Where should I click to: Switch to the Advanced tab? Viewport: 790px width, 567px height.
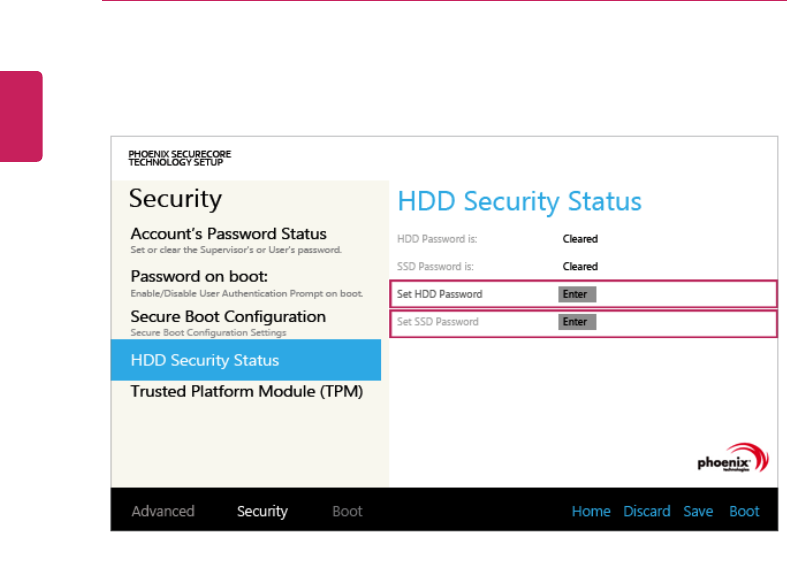coord(163,511)
